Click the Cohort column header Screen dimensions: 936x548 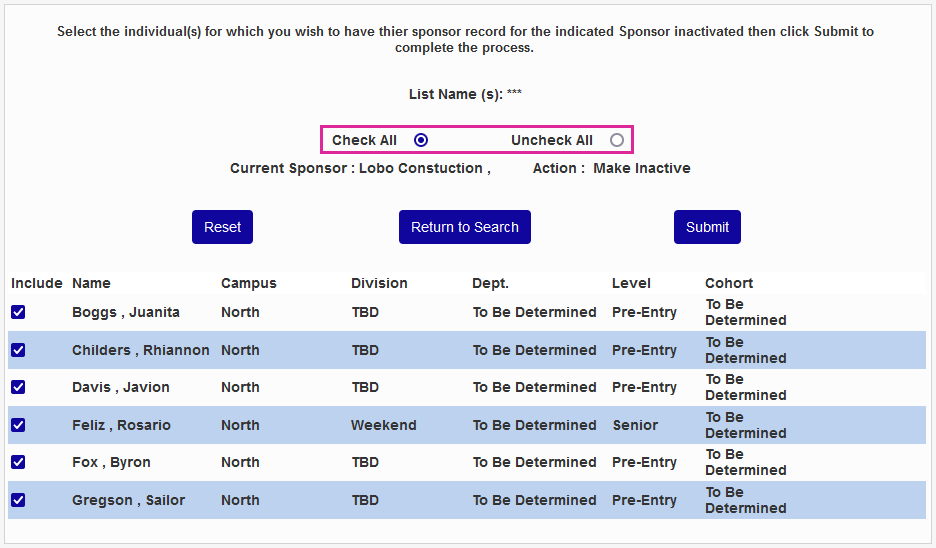click(729, 283)
